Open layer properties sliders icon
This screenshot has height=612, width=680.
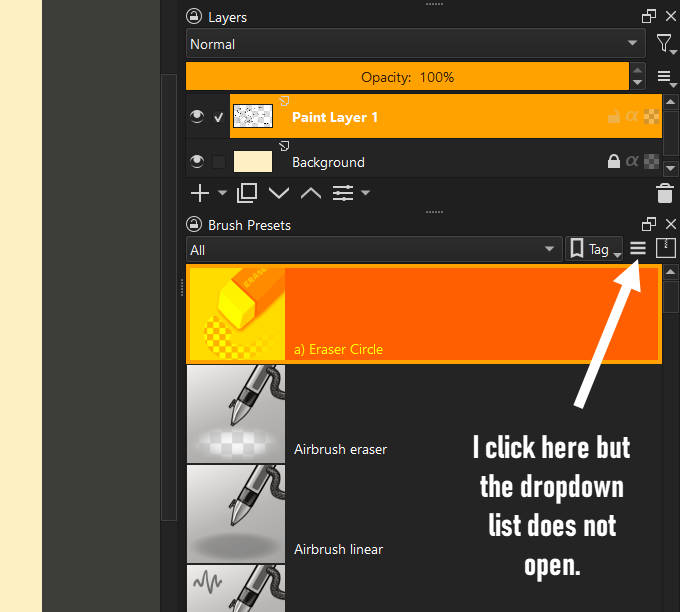(342, 193)
